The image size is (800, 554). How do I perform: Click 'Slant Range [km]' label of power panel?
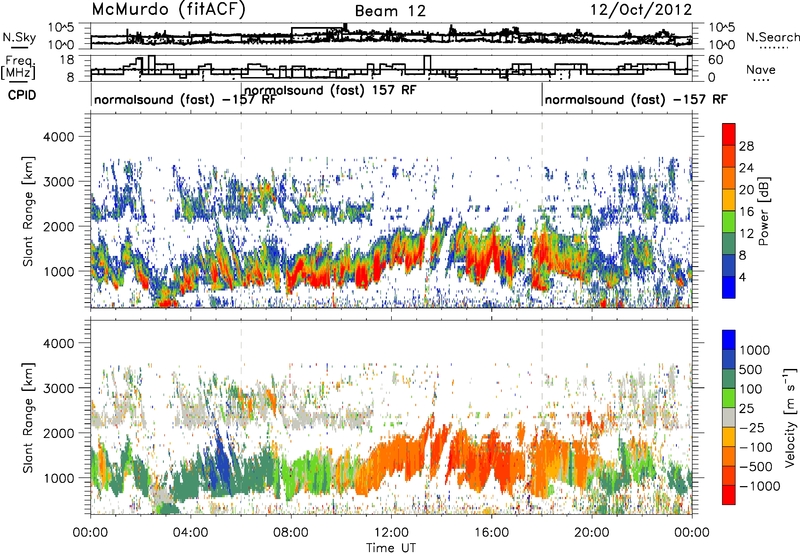click(28, 211)
